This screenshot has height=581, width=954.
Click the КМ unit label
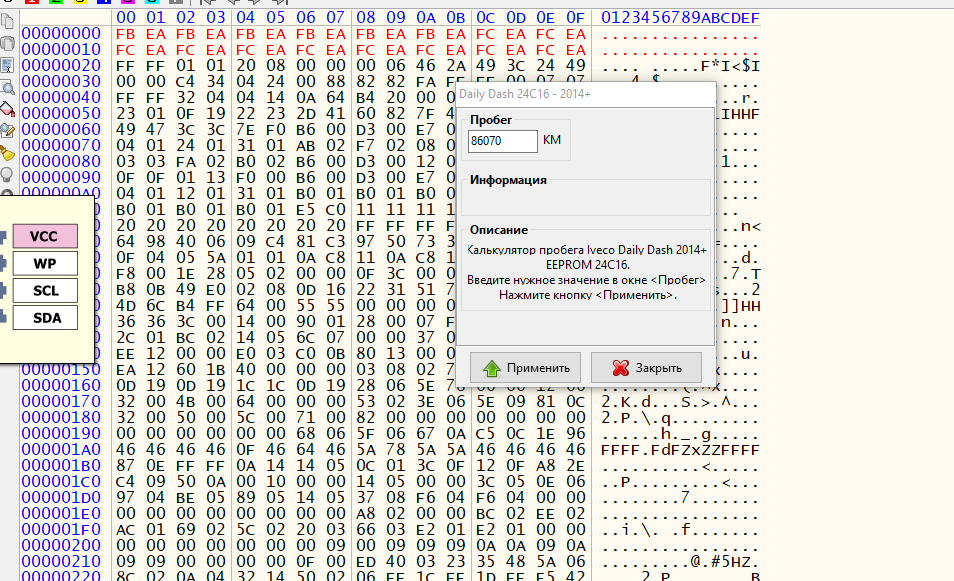point(552,140)
